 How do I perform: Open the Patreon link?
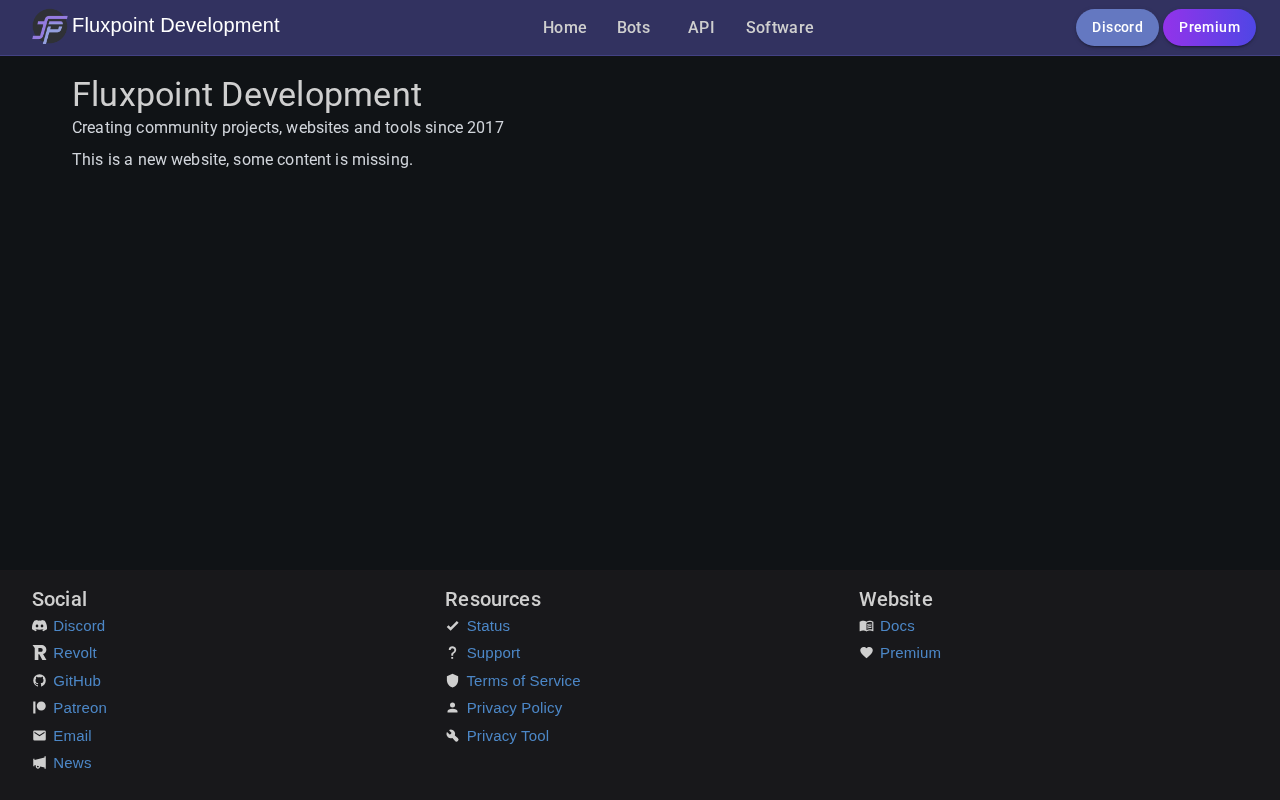coord(80,708)
